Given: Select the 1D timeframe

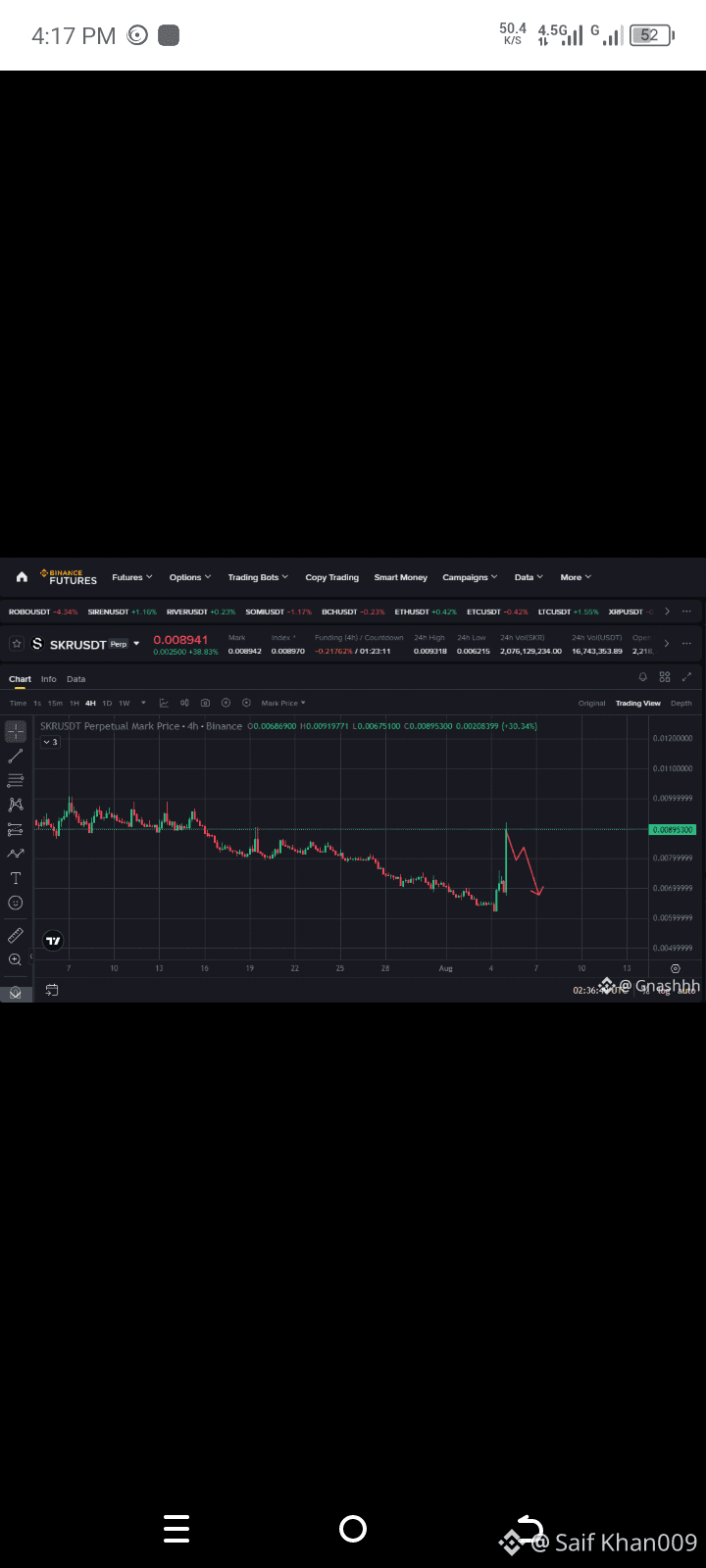Looking at the screenshot, I should pos(107,703).
